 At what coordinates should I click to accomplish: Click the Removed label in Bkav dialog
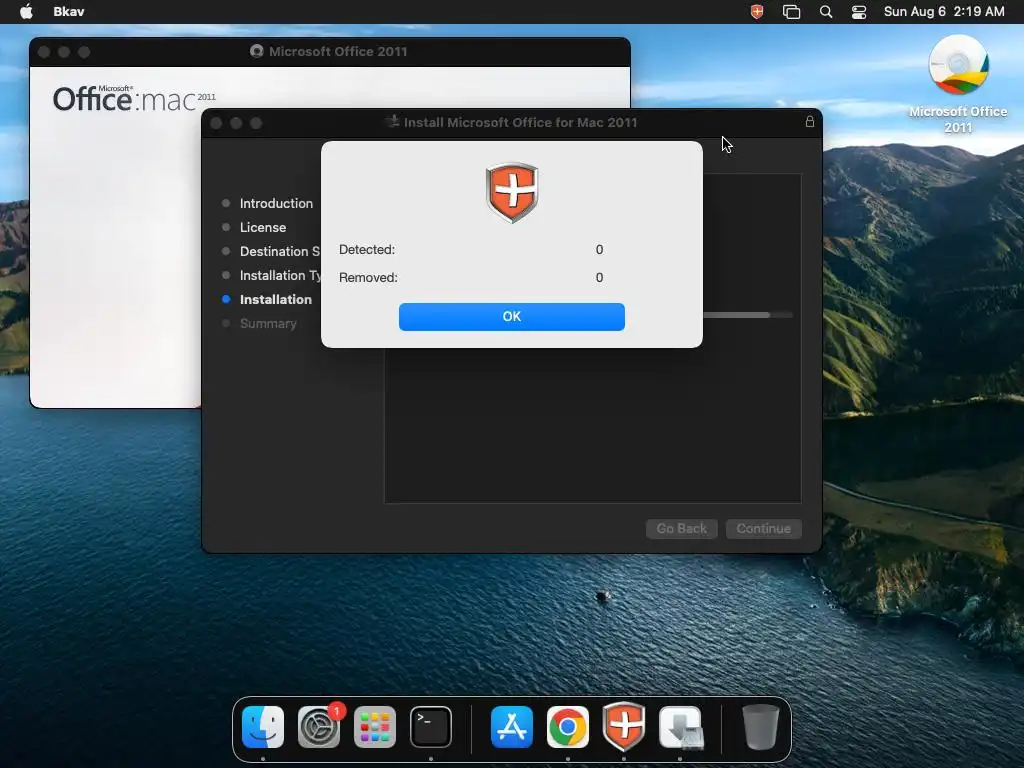(368, 278)
